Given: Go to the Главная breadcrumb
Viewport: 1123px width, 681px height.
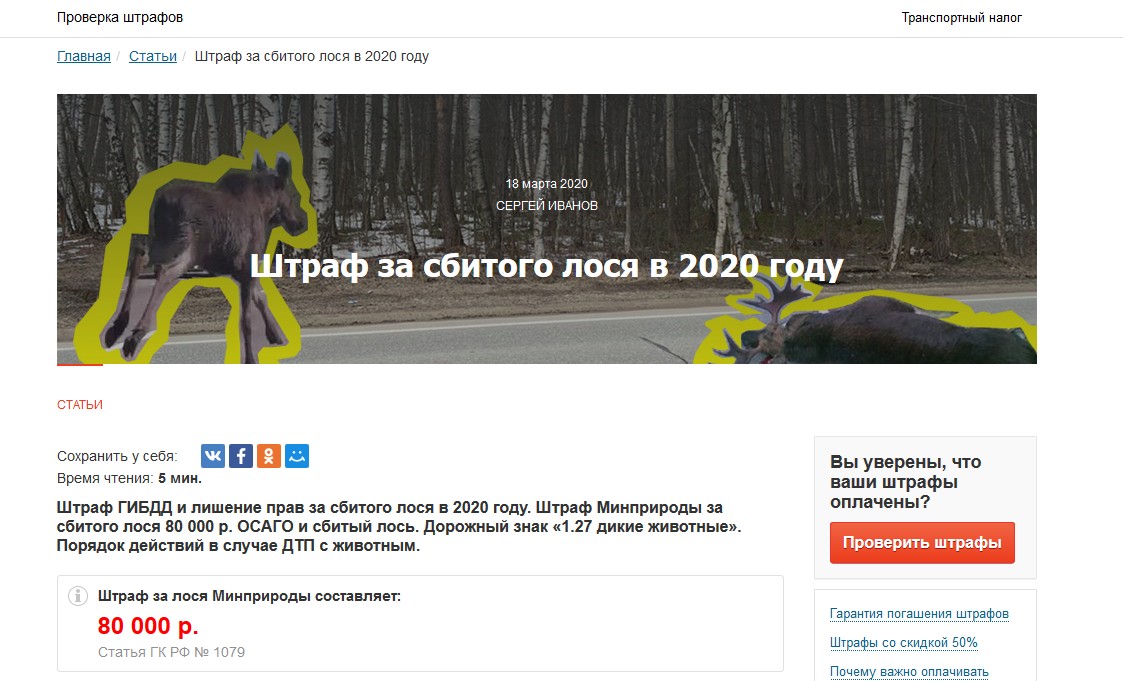Looking at the screenshot, I should [x=84, y=57].
